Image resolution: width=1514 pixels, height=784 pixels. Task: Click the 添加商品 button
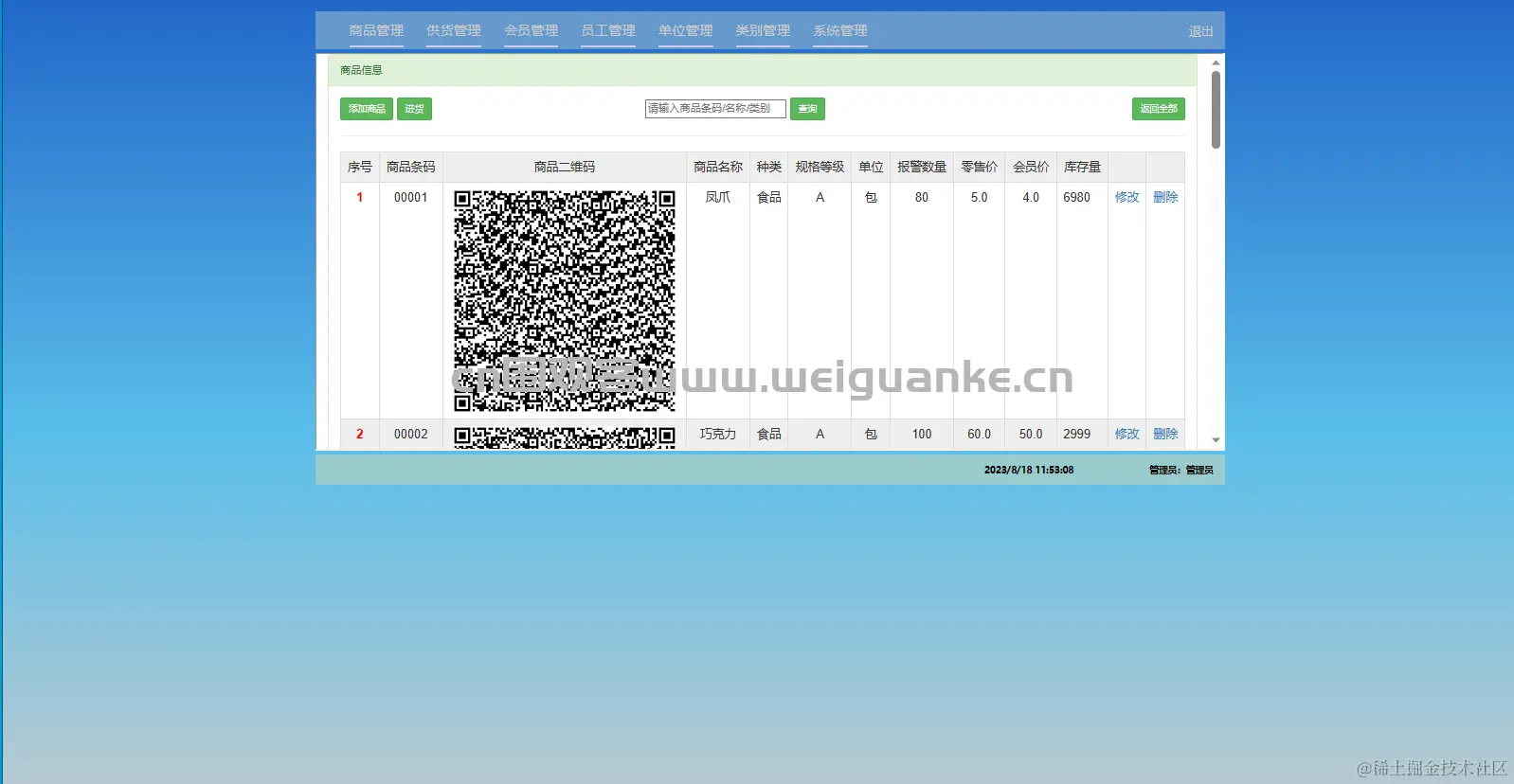[367, 109]
